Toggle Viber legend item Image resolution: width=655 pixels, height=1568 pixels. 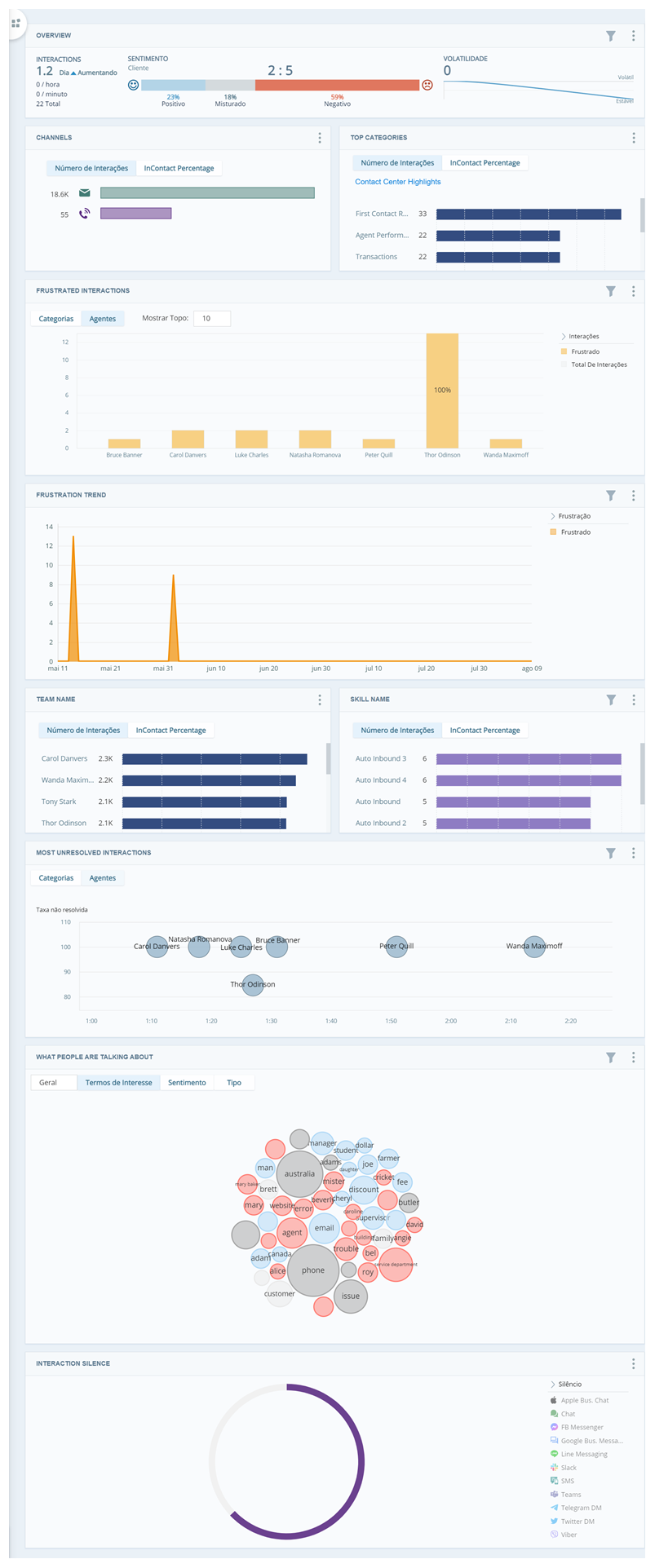pos(564,1535)
